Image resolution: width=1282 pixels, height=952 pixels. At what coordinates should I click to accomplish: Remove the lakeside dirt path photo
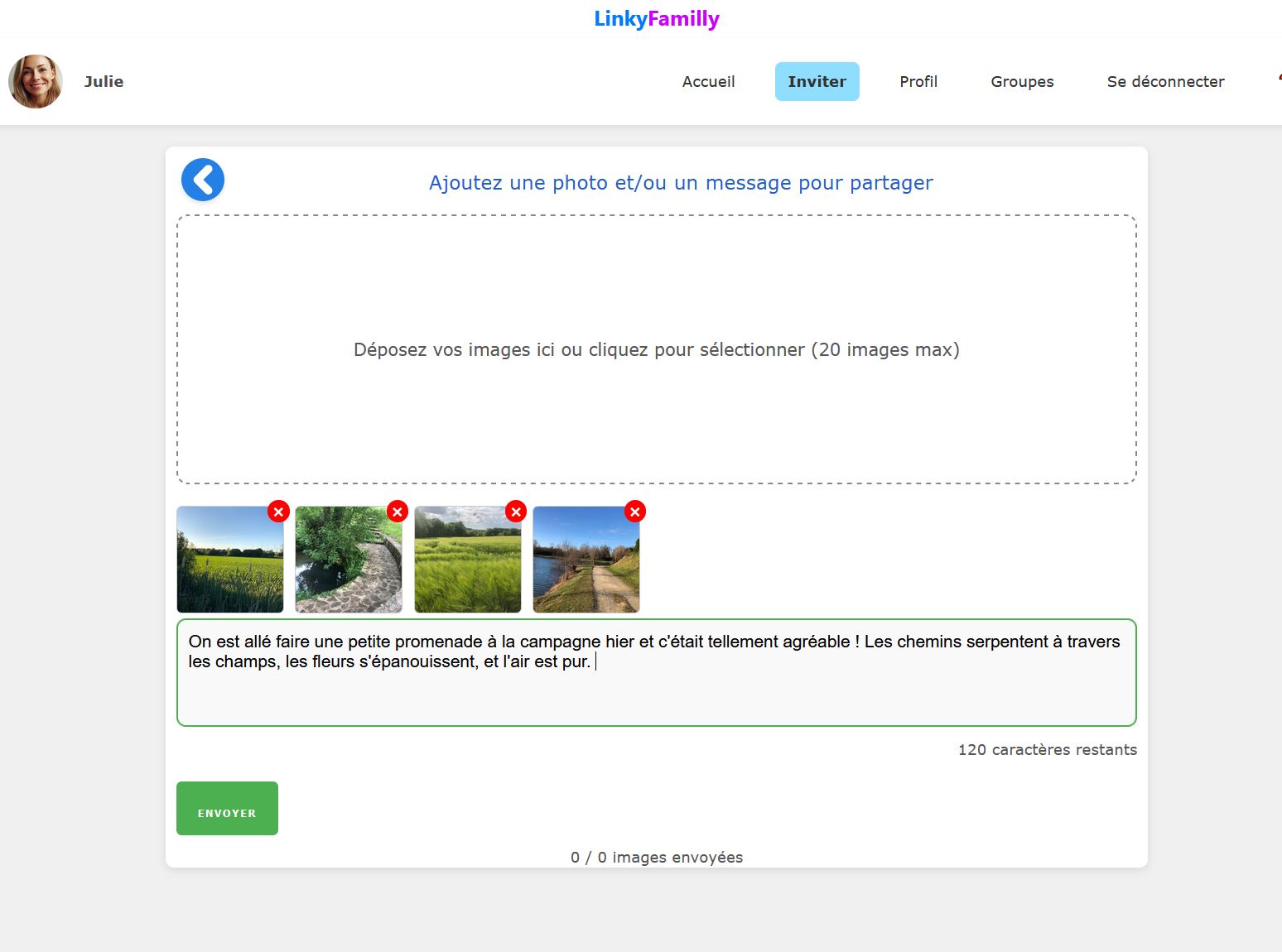[635, 512]
